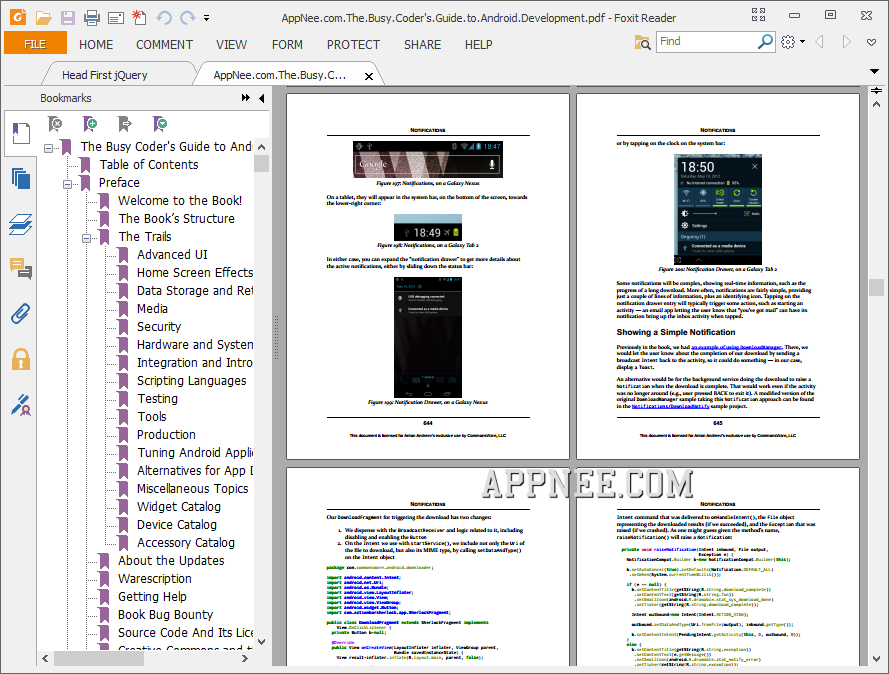Select the Advanced UI bookmark
The image size is (889, 674).
click(x=172, y=255)
